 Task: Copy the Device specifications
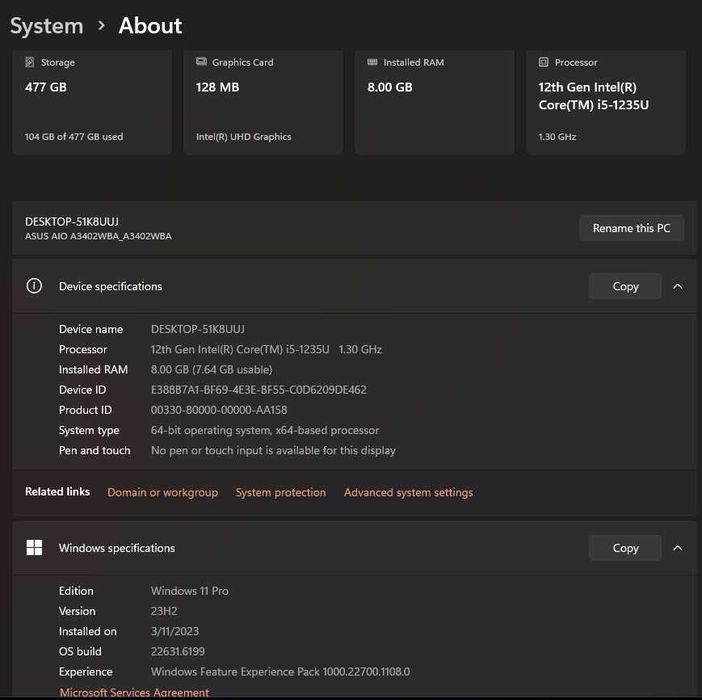[625, 286]
